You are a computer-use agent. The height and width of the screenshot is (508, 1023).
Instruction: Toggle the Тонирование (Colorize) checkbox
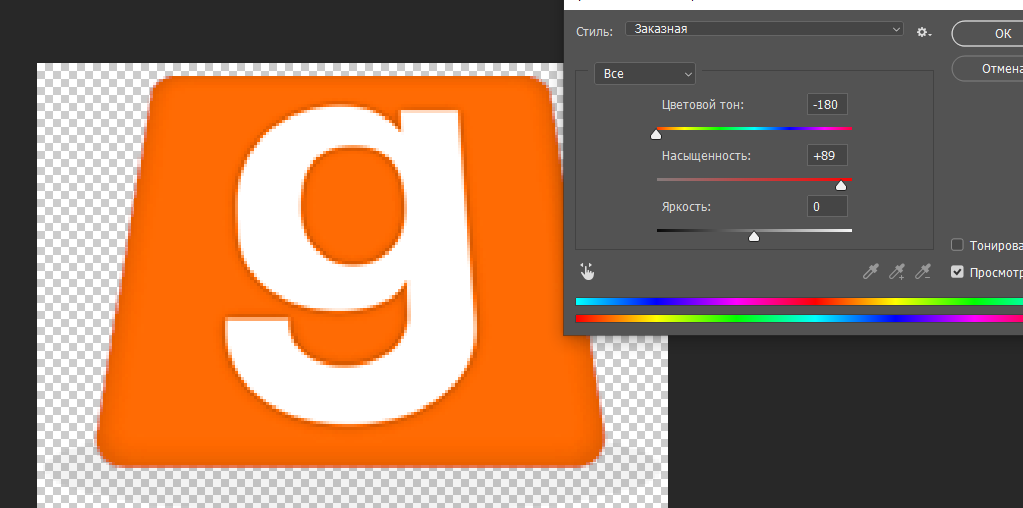957,245
